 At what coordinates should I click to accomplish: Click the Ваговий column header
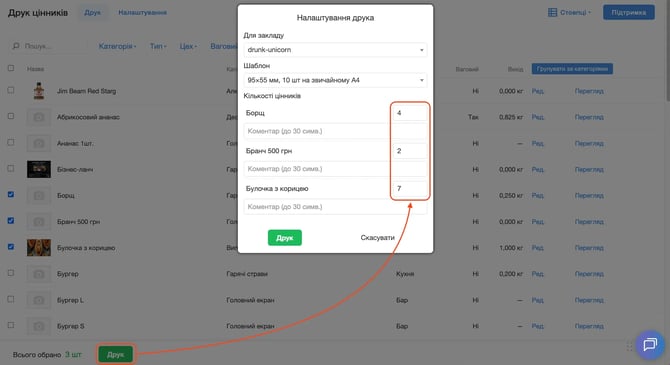[x=467, y=69]
